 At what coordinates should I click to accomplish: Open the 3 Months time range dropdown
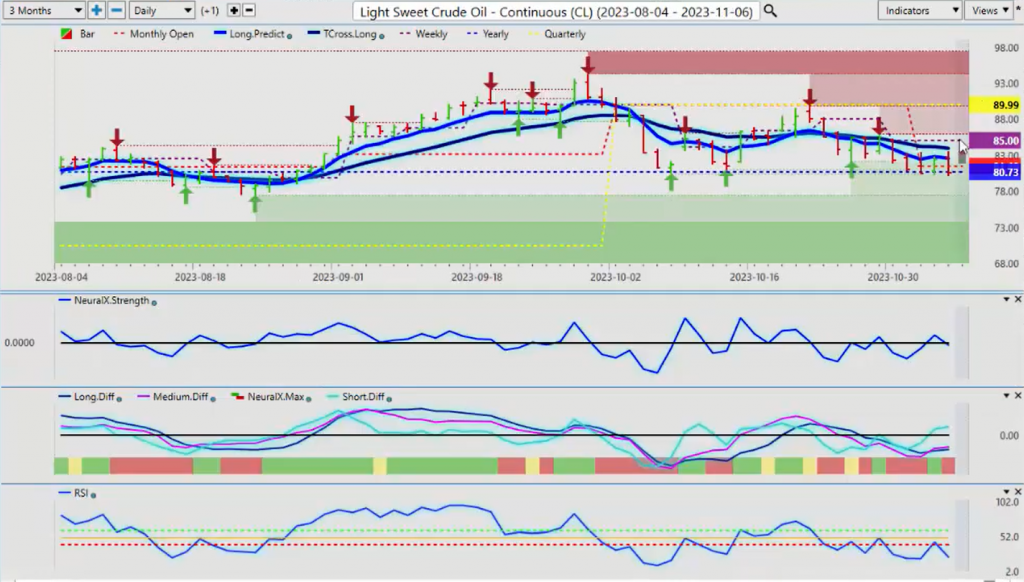point(42,10)
